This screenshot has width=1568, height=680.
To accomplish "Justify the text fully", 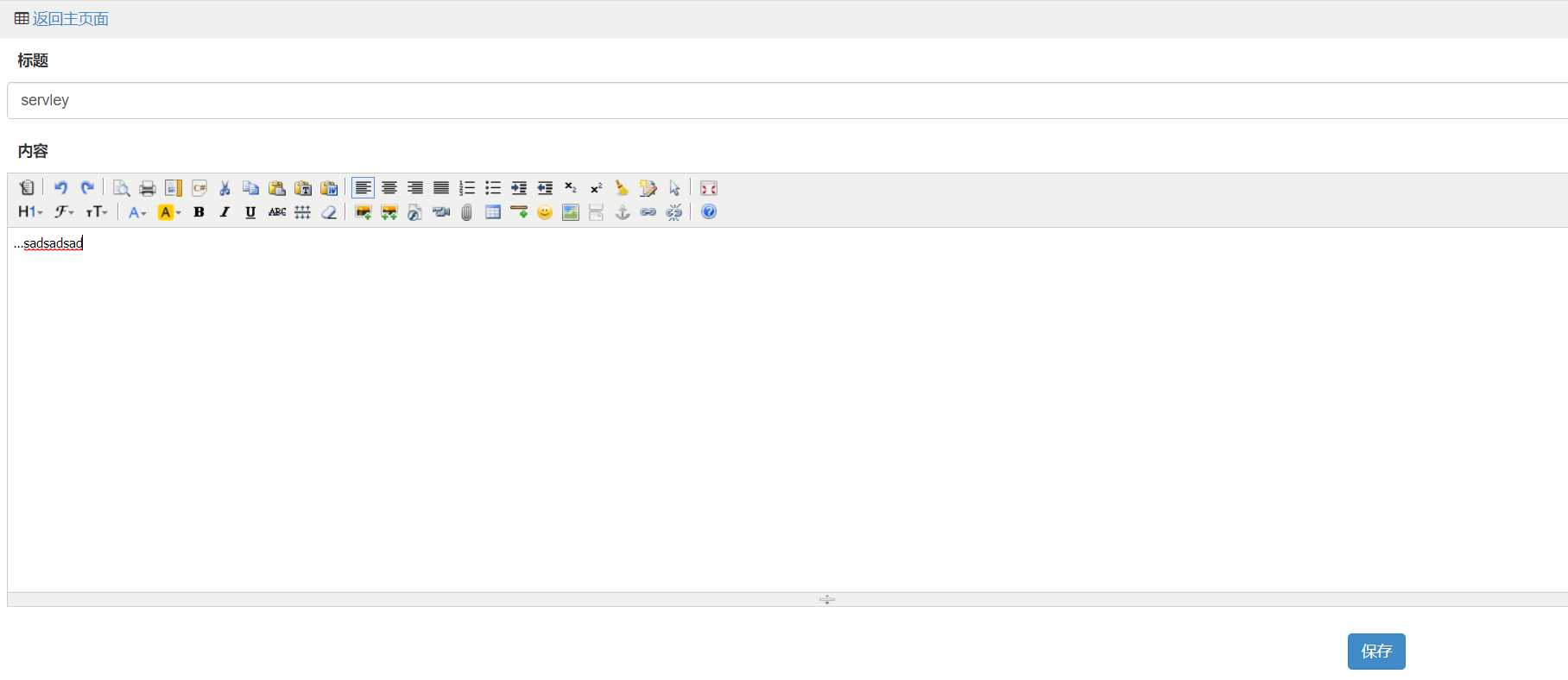I will pos(441,187).
